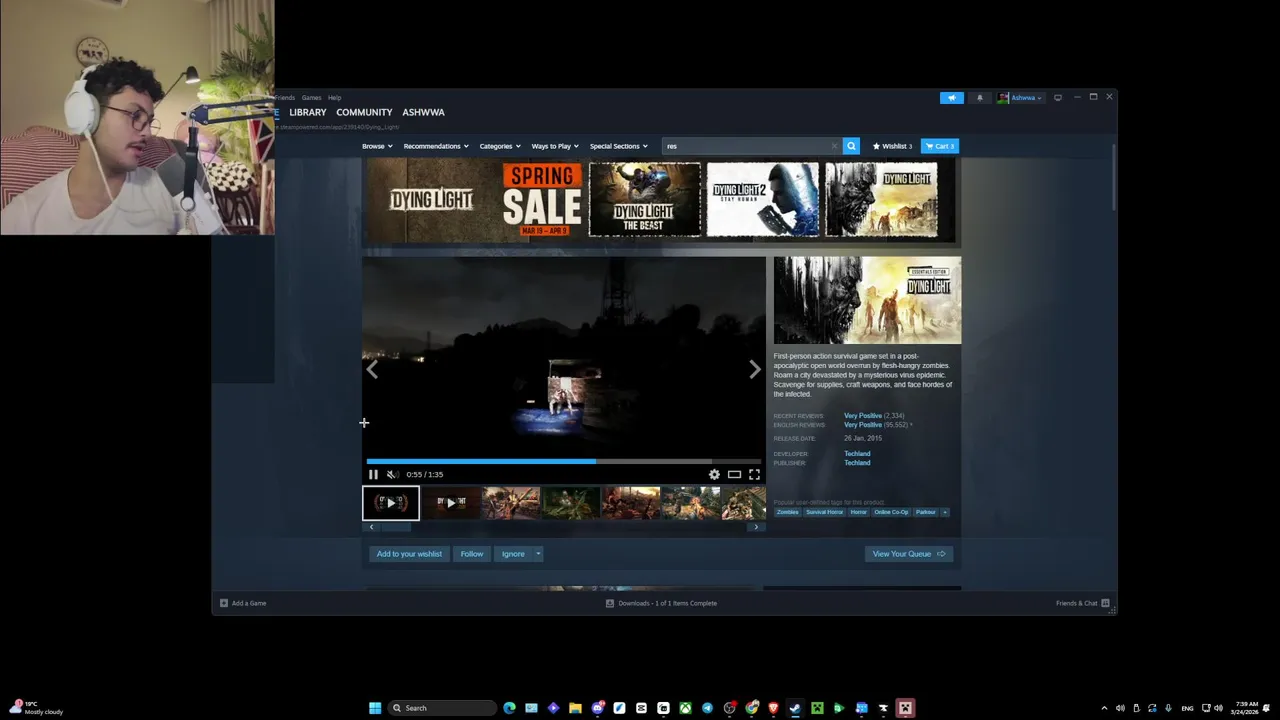1280x720 pixels.
Task: Open the Steam taskbar icon
Action: (x=795, y=708)
